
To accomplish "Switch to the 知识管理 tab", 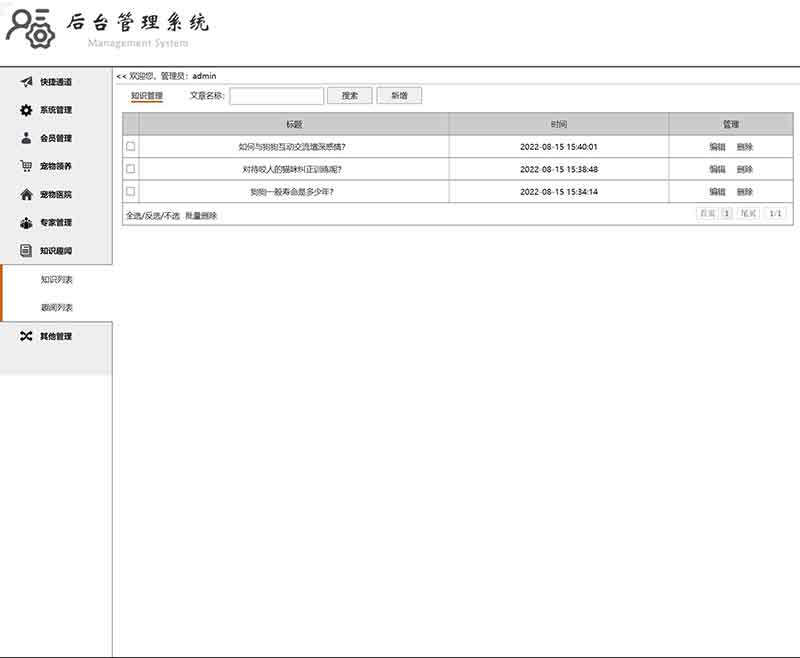I will [x=147, y=96].
